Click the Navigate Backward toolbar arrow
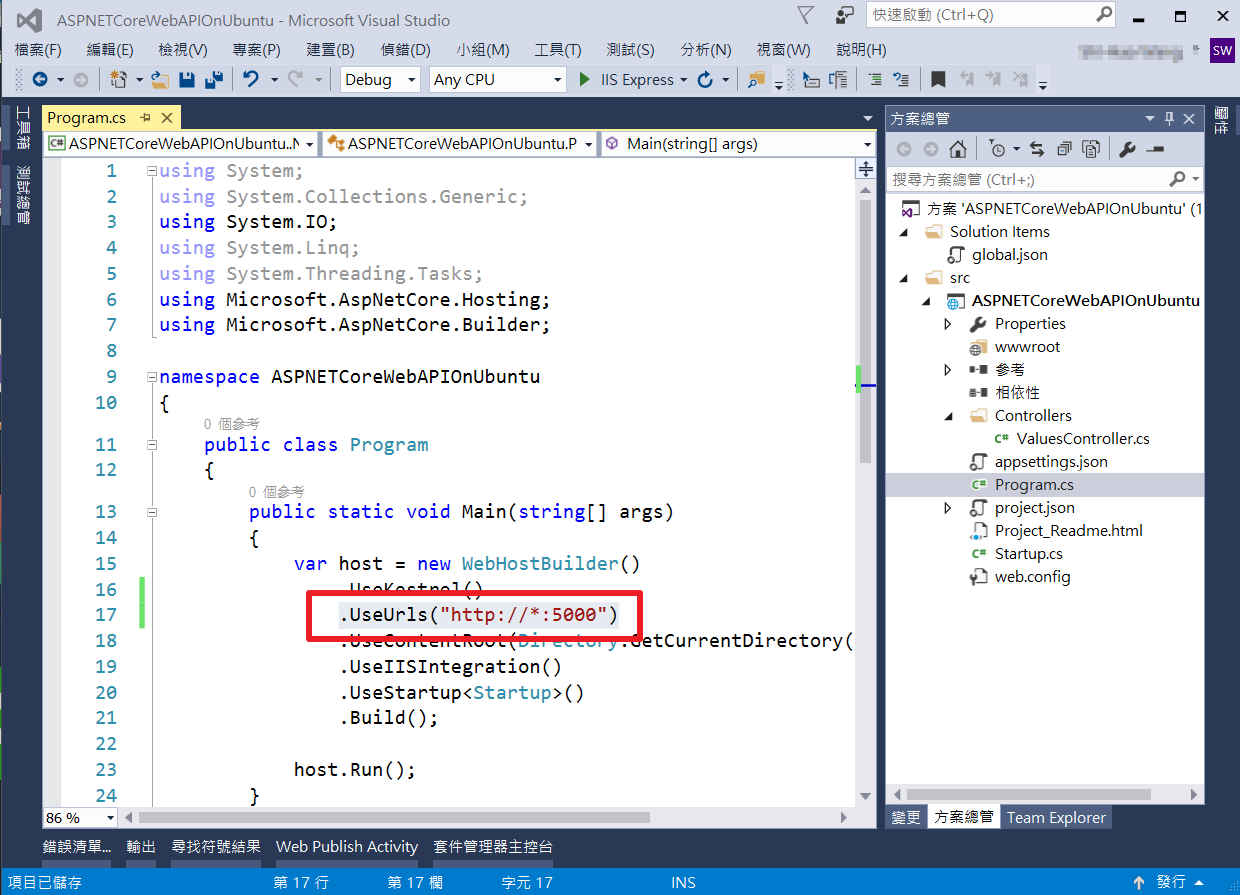 (x=40, y=80)
